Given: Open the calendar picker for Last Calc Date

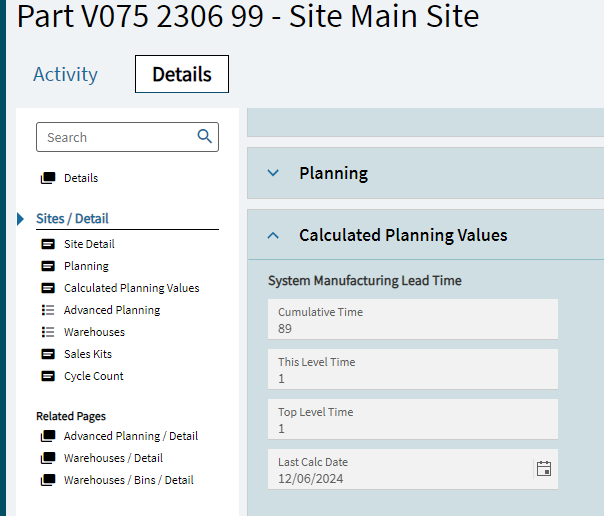Looking at the screenshot, I should click(x=544, y=469).
